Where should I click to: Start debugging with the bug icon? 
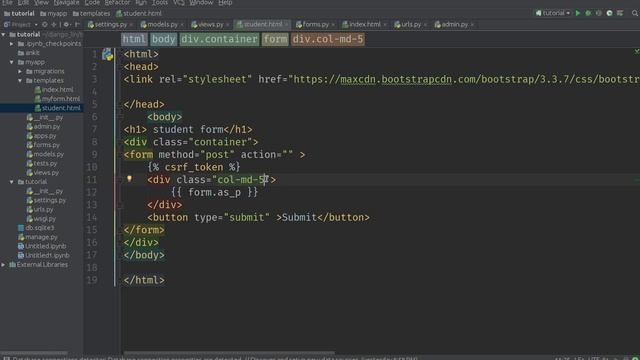588,13
